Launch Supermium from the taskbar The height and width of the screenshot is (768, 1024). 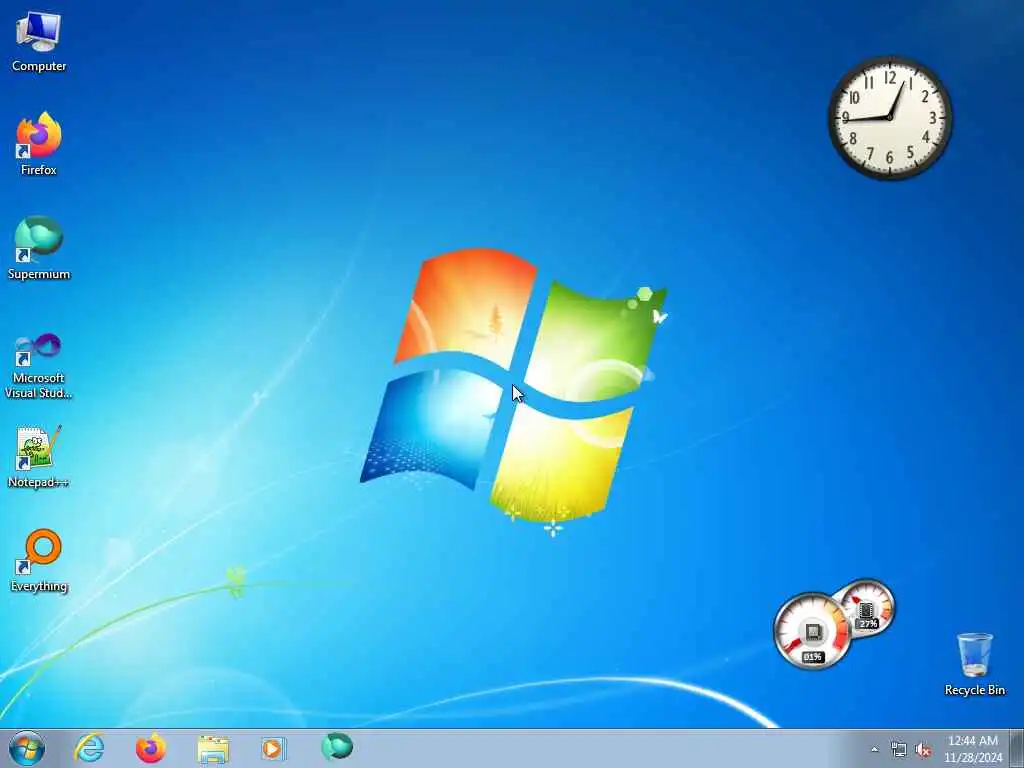click(x=337, y=747)
